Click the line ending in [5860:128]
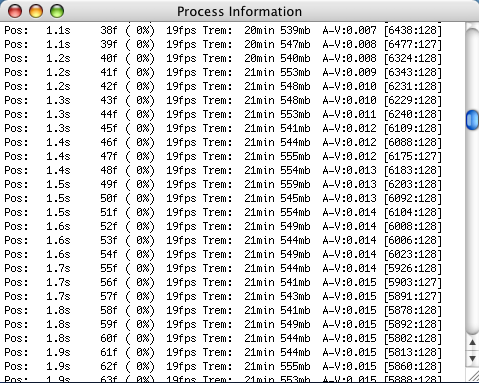The image size is (479, 383). (x=223, y=366)
